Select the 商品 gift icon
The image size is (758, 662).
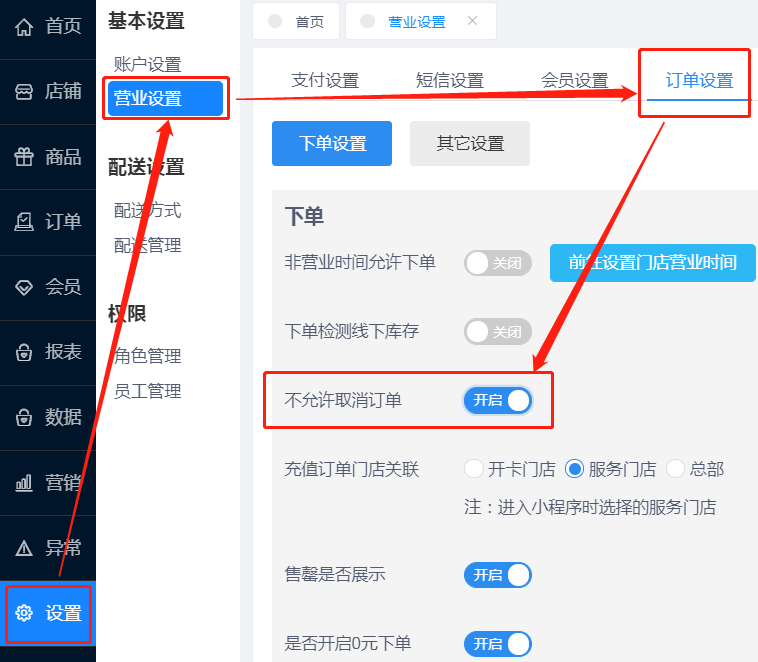click(x=24, y=157)
